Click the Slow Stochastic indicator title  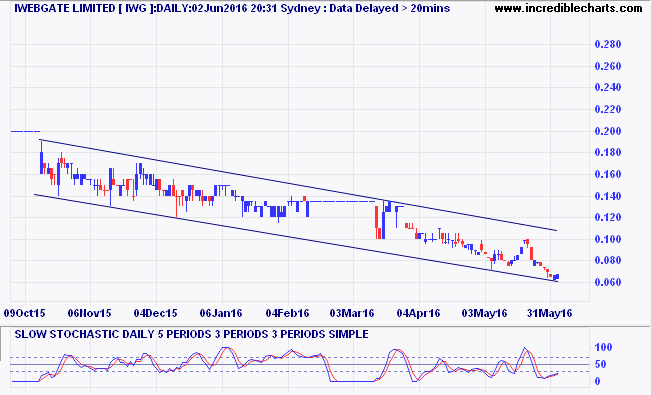pyautogui.click(x=191, y=334)
